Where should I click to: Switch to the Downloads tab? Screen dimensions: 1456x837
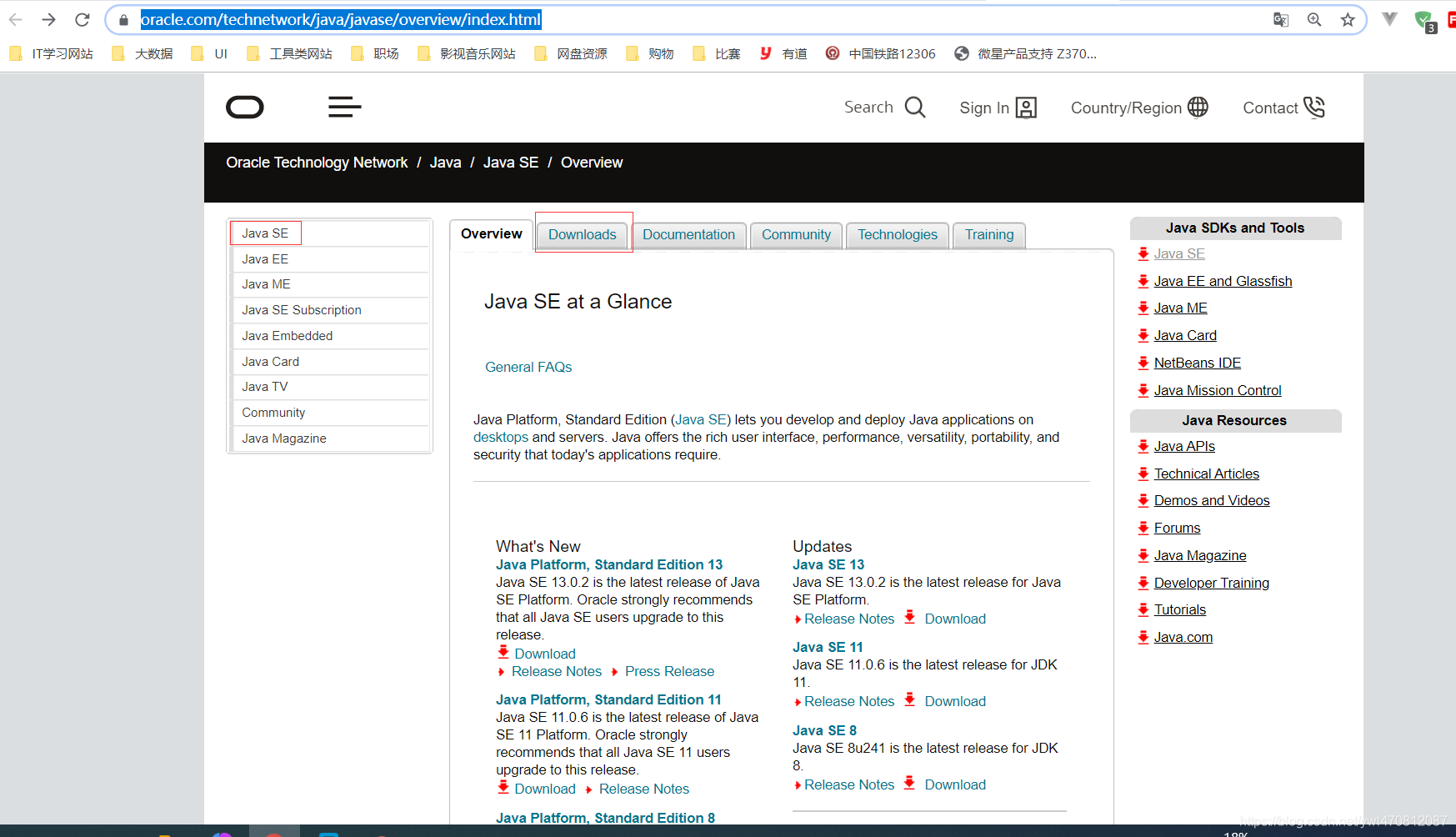pyautogui.click(x=583, y=235)
